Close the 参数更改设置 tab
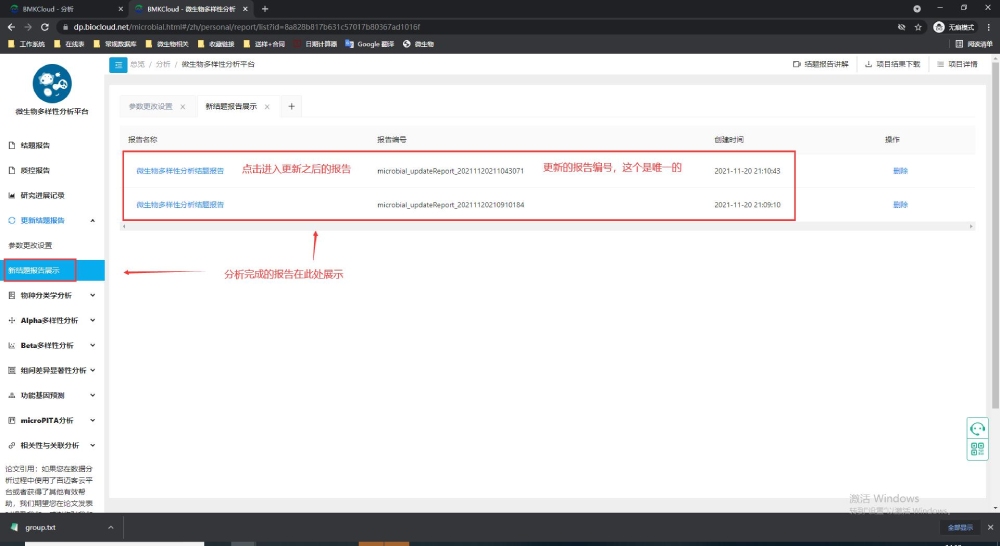 point(182,106)
